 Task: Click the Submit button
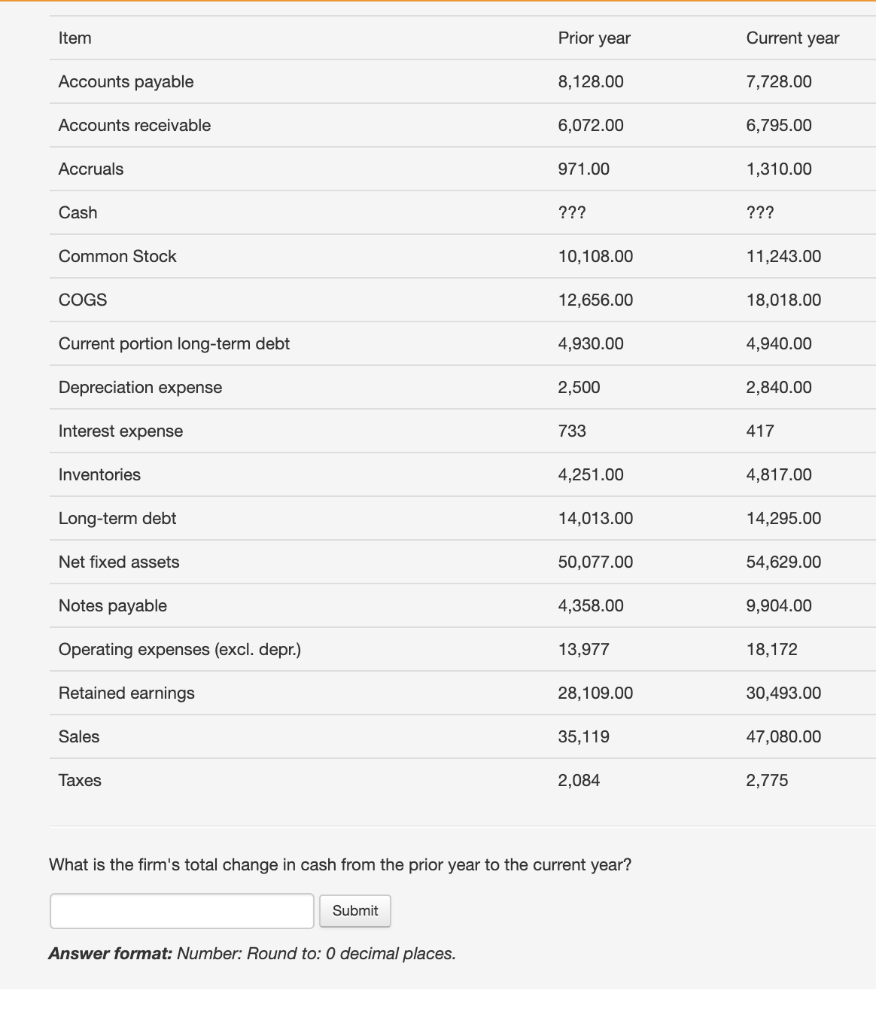tap(355, 910)
